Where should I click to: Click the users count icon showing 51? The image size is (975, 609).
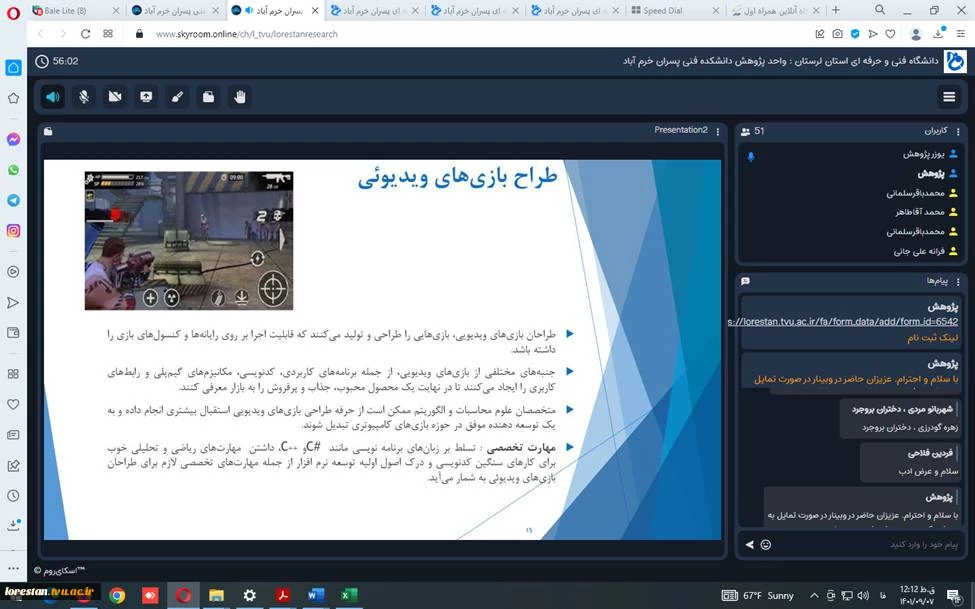(x=746, y=131)
